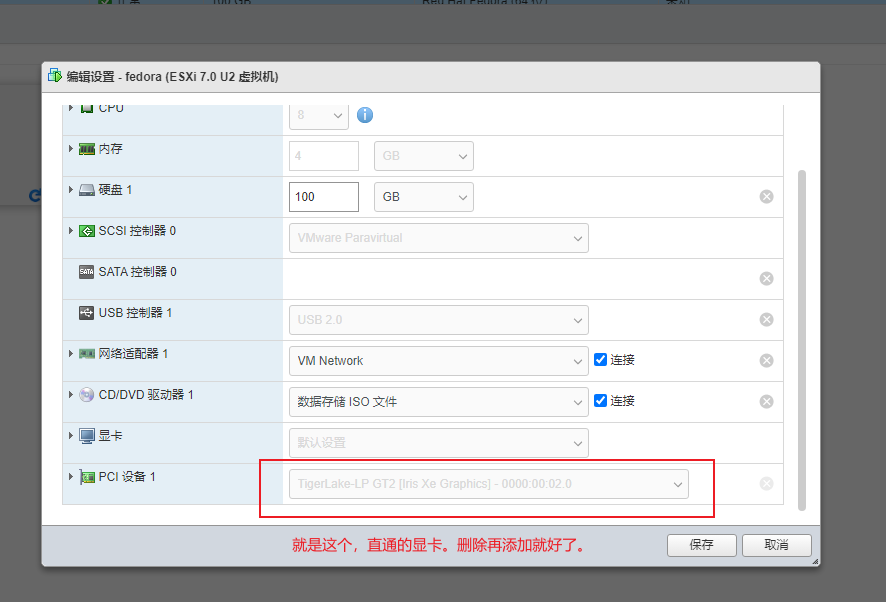Open the USB 2.0 dropdown
The image size is (886, 602).
pyautogui.click(x=438, y=320)
